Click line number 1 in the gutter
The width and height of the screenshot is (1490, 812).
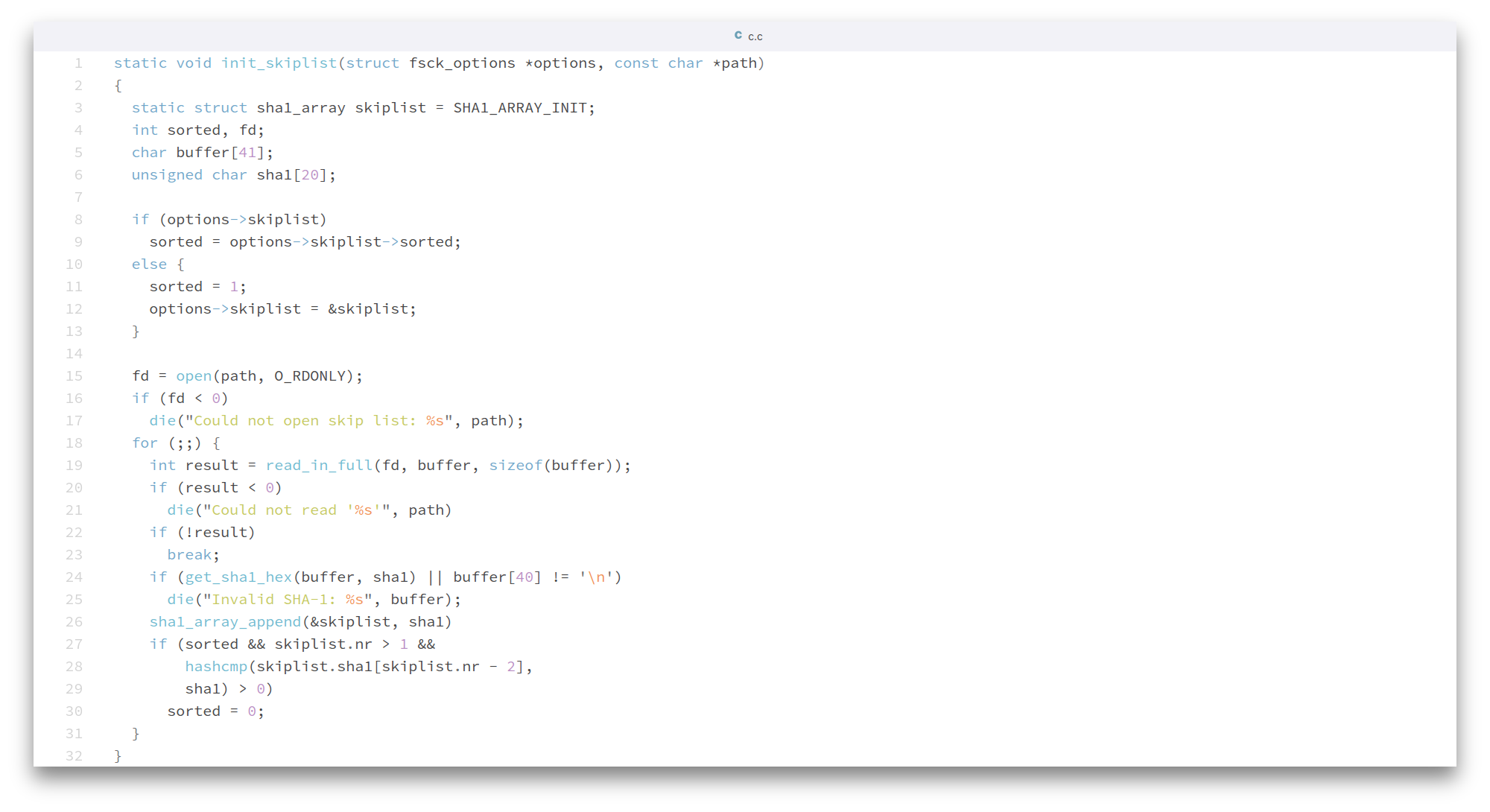click(x=78, y=63)
